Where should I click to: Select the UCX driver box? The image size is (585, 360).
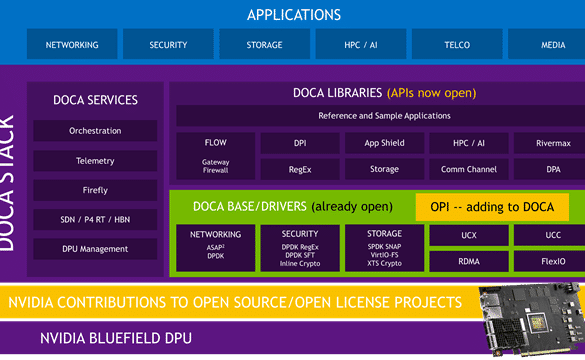click(x=469, y=235)
